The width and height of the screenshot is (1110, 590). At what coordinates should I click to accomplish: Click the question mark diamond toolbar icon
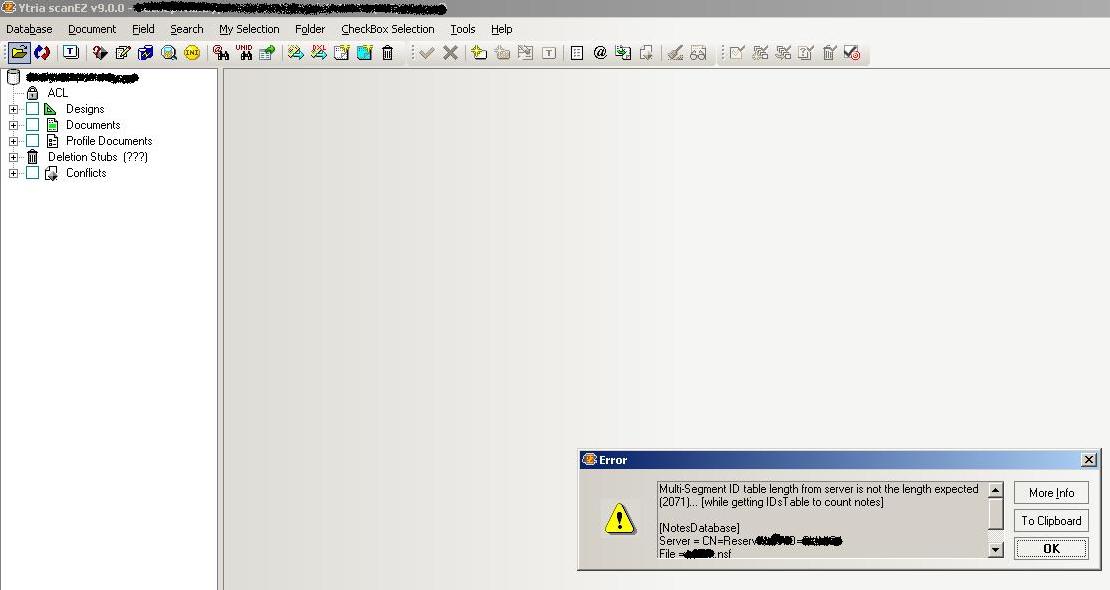coord(100,52)
